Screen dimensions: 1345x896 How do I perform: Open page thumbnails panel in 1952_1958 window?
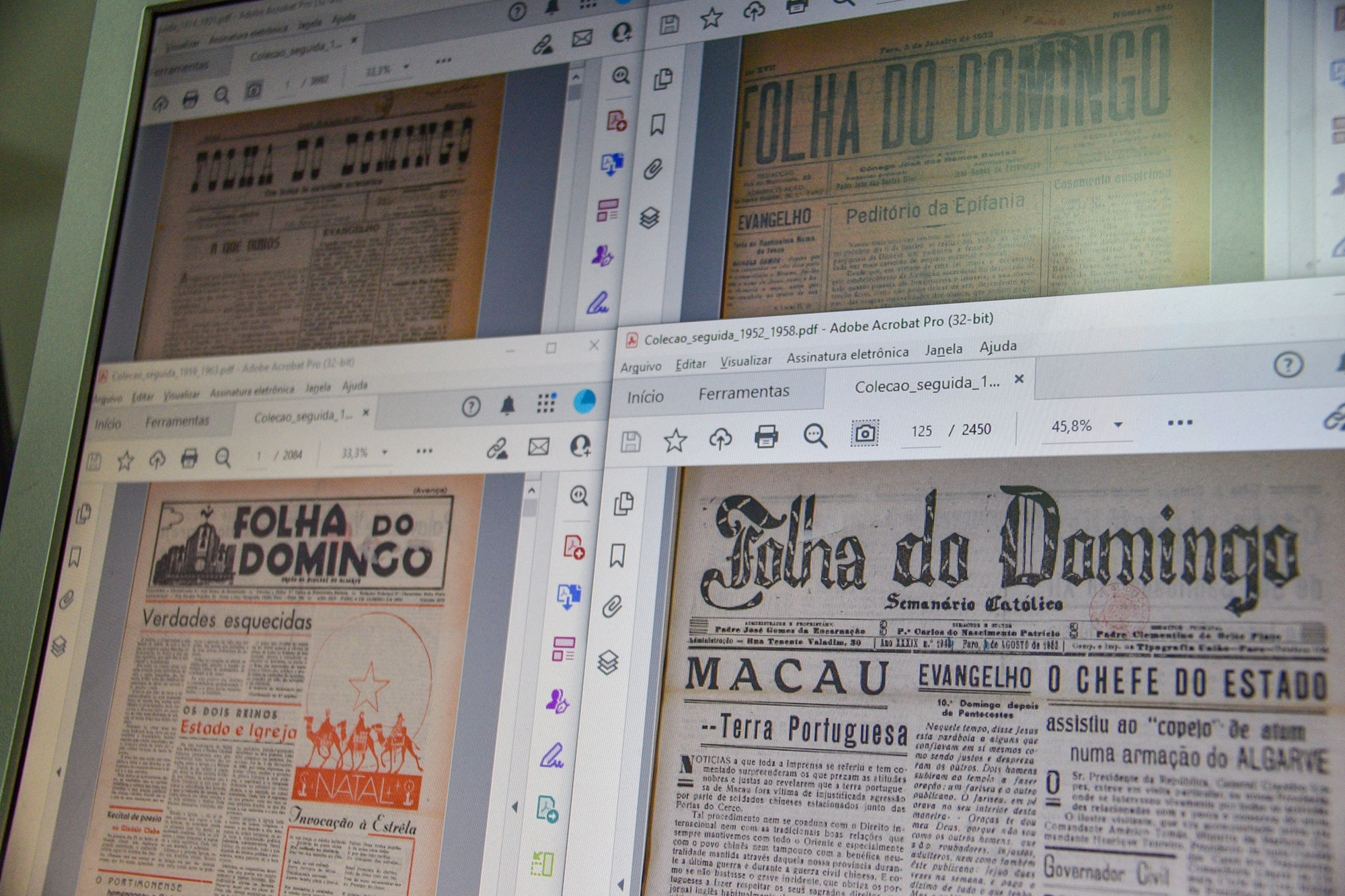(623, 503)
